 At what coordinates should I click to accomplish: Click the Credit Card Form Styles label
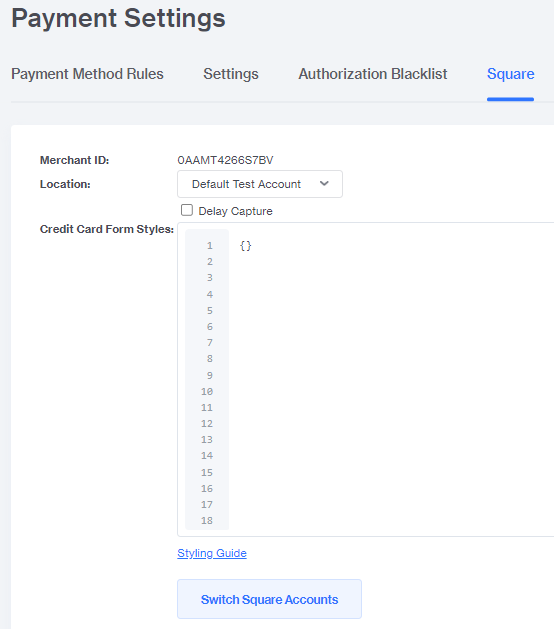[x=107, y=229]
